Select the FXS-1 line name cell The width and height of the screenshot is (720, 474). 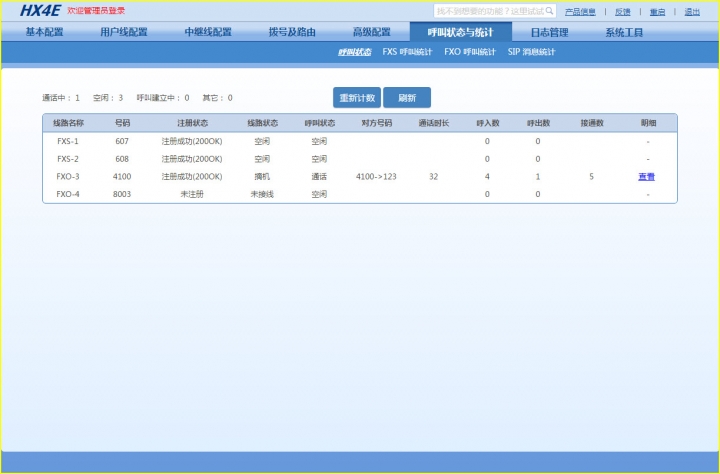68,141
